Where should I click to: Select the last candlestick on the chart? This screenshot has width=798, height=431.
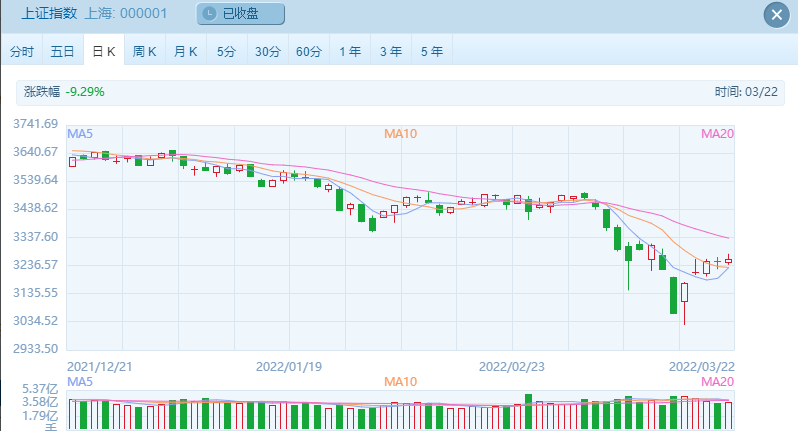click(x=728, y=261)
